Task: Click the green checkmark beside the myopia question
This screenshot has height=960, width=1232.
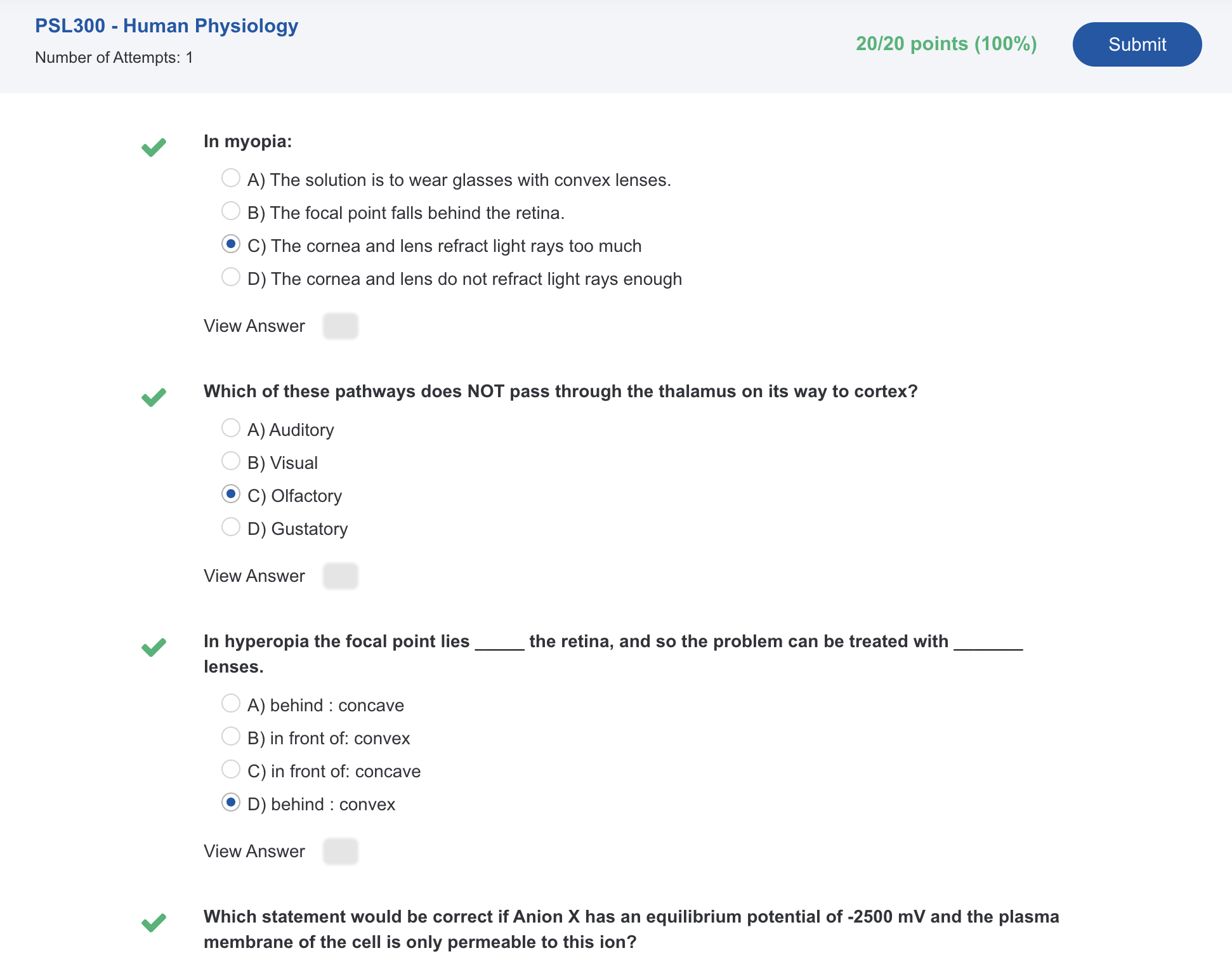Action: click(154, 147)
